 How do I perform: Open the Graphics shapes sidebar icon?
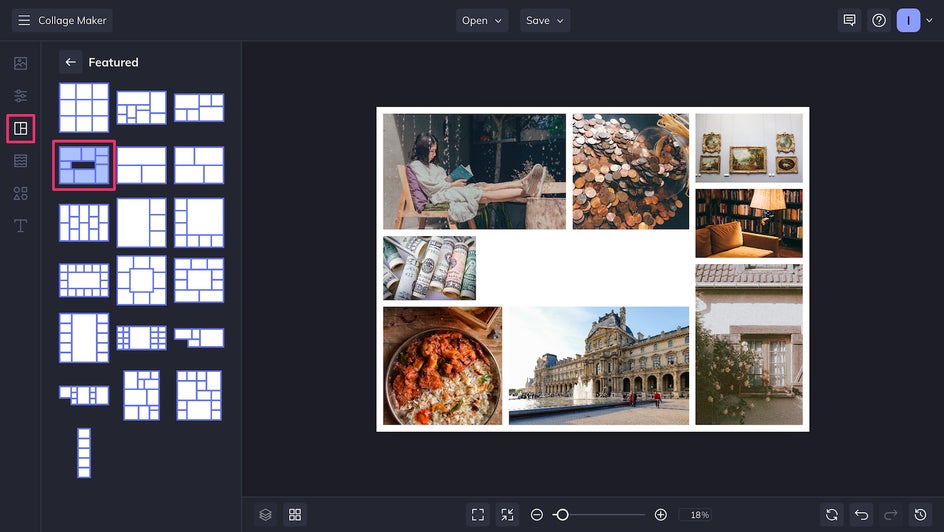(x=20, y=193)
